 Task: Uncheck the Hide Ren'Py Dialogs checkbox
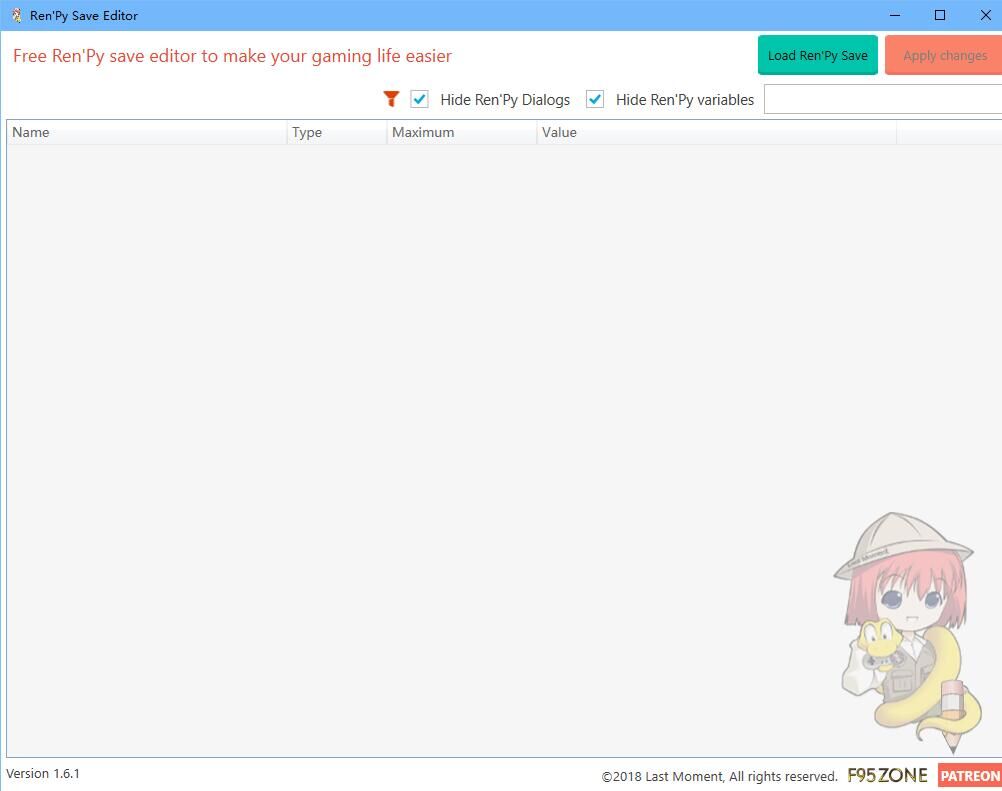(x=420, y=99)
